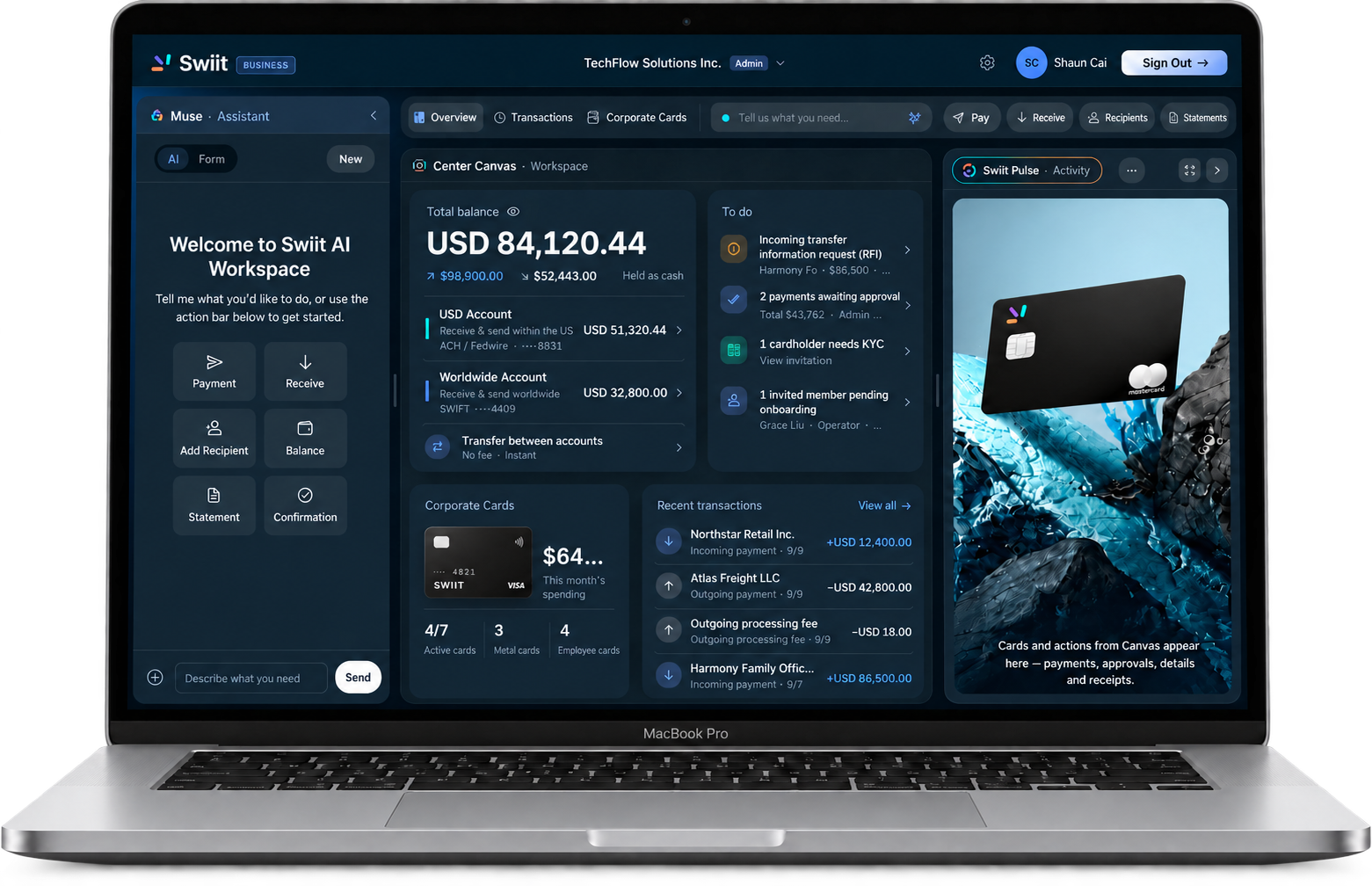Image resolution: width=1372 pixels, height=886 pixels.
Task: Open the Add Recipient tile
Action: click(214, 439)
